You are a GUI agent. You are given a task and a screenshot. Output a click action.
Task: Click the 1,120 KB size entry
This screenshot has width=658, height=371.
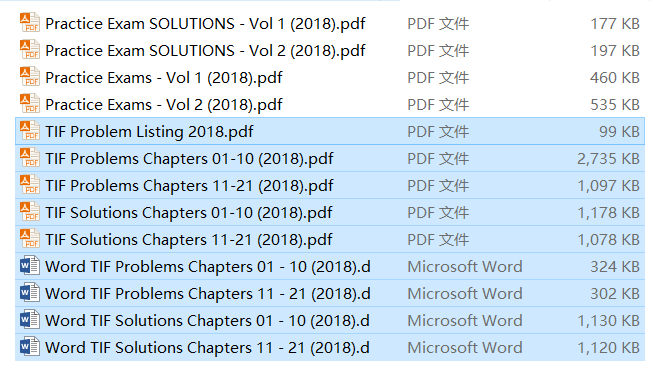coord(608,347)
